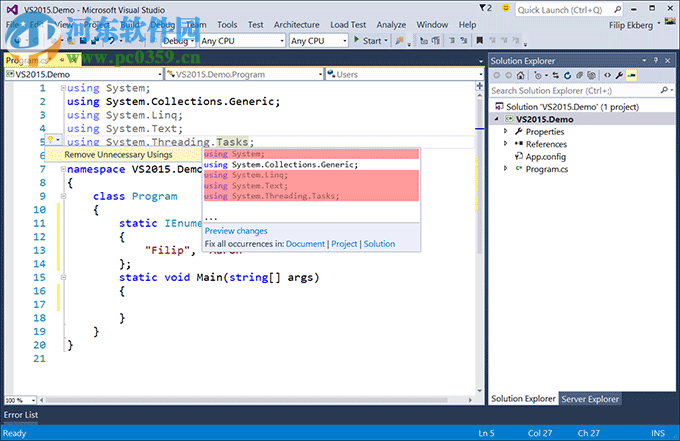Viewport: 680px width, 441px height.
Task: Click the solution icon beside Solution 'VS2015.Demo'
Action: (x=499, y=106)
